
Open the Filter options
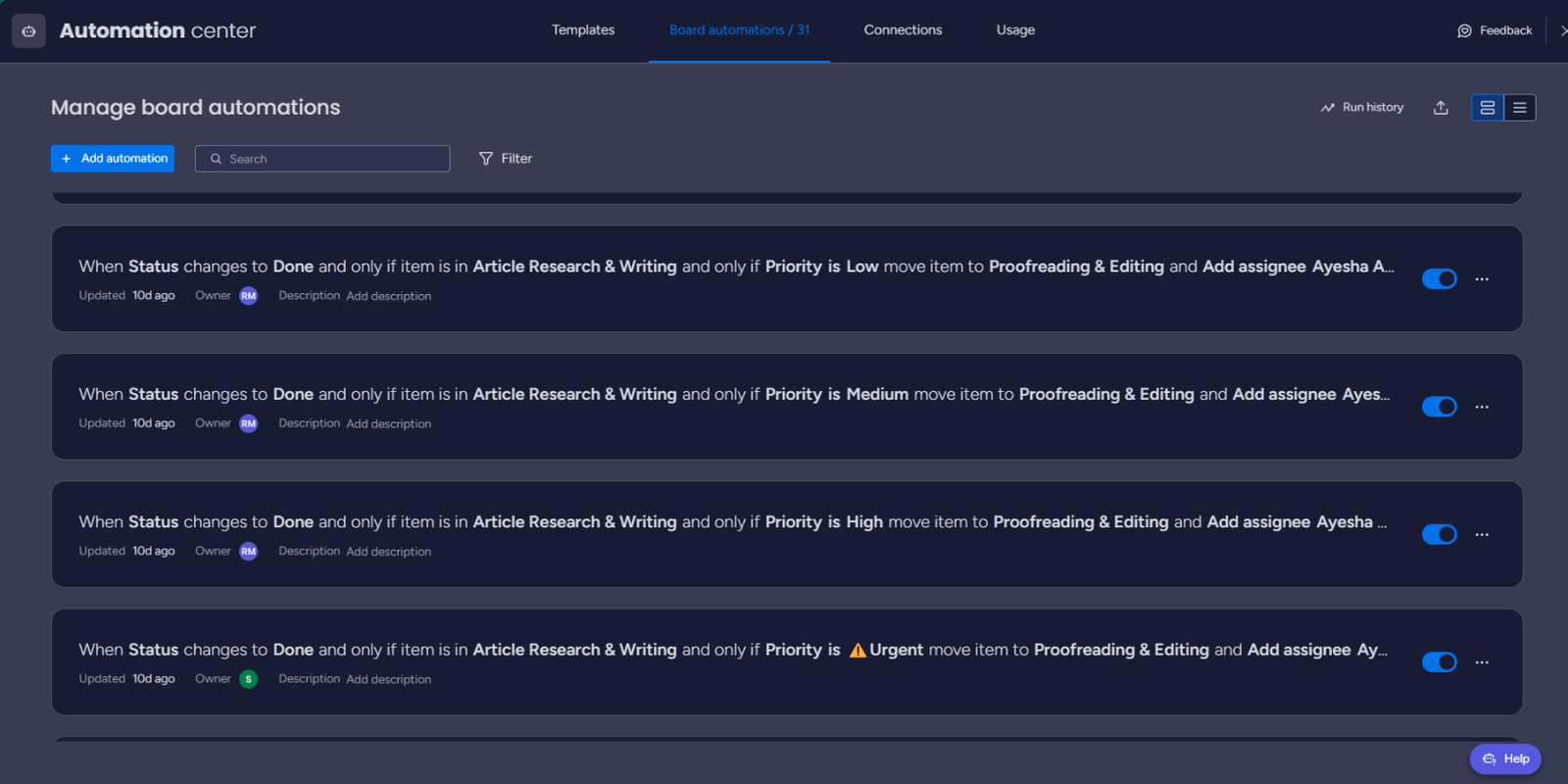(x=506, y=159)
